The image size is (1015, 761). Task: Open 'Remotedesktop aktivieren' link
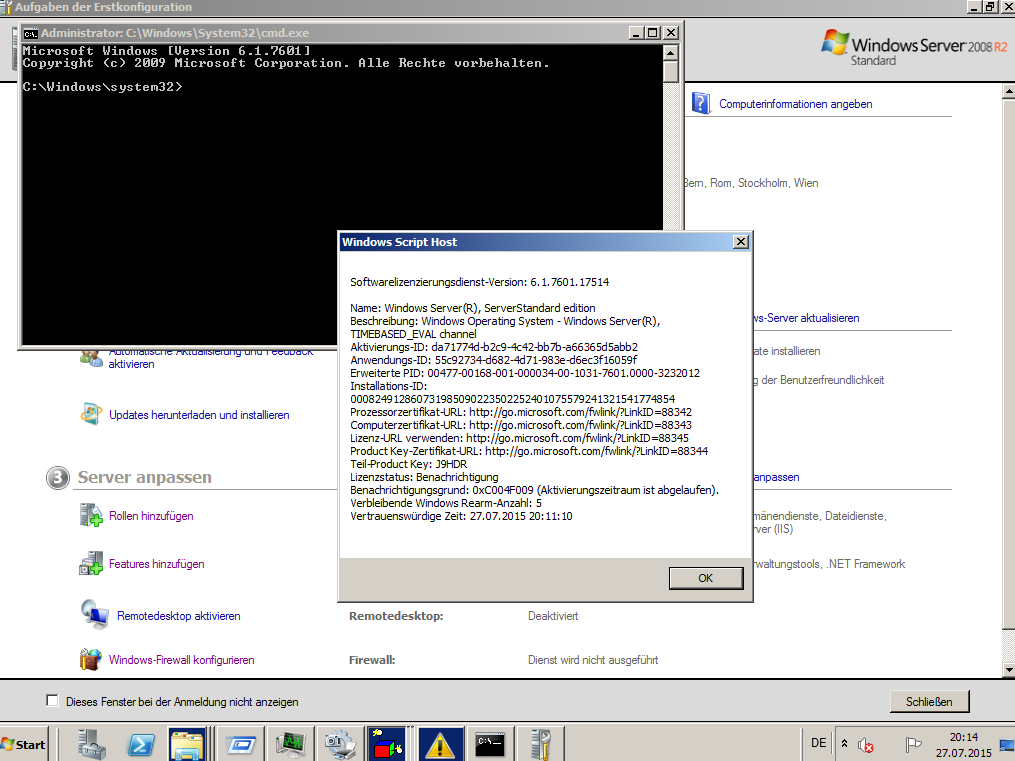tap(179, 616)
